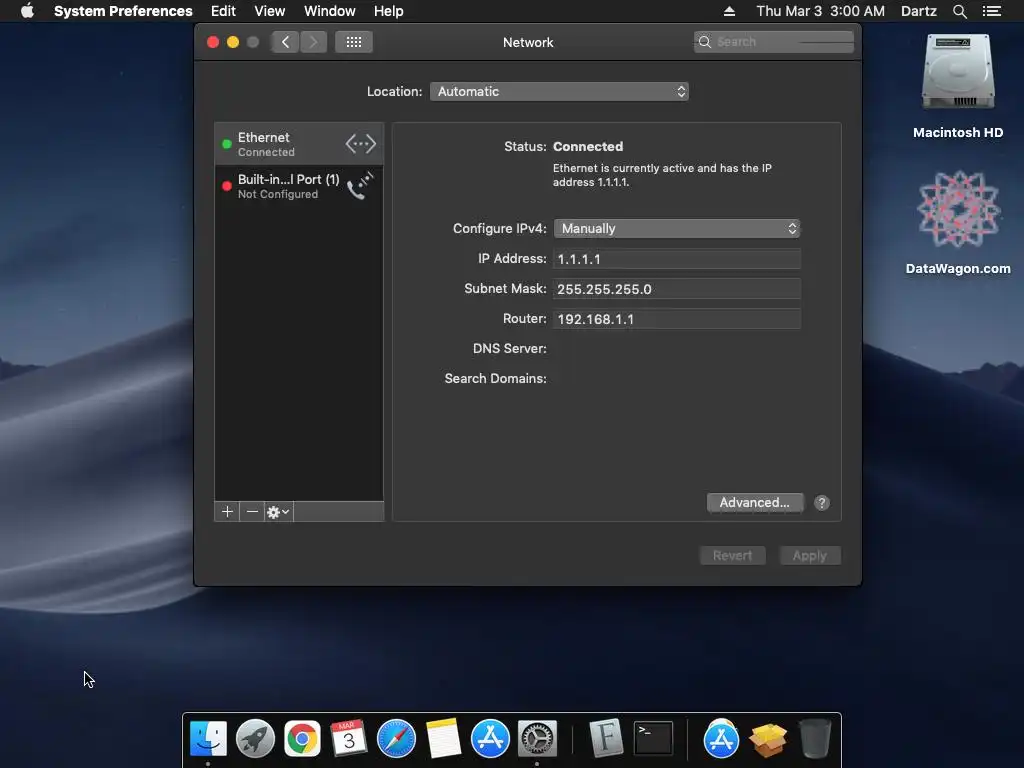Remove the selected service with minus button

click(x=252, y=512)
